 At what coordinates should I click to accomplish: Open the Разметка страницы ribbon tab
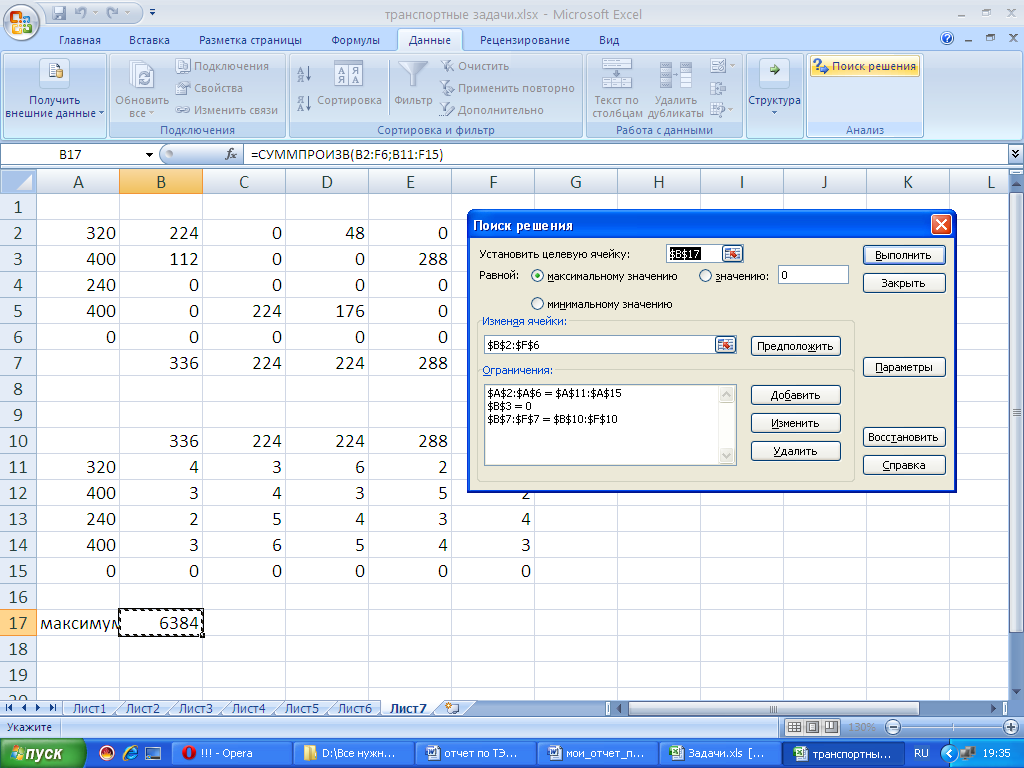click(x=250, y=40)
